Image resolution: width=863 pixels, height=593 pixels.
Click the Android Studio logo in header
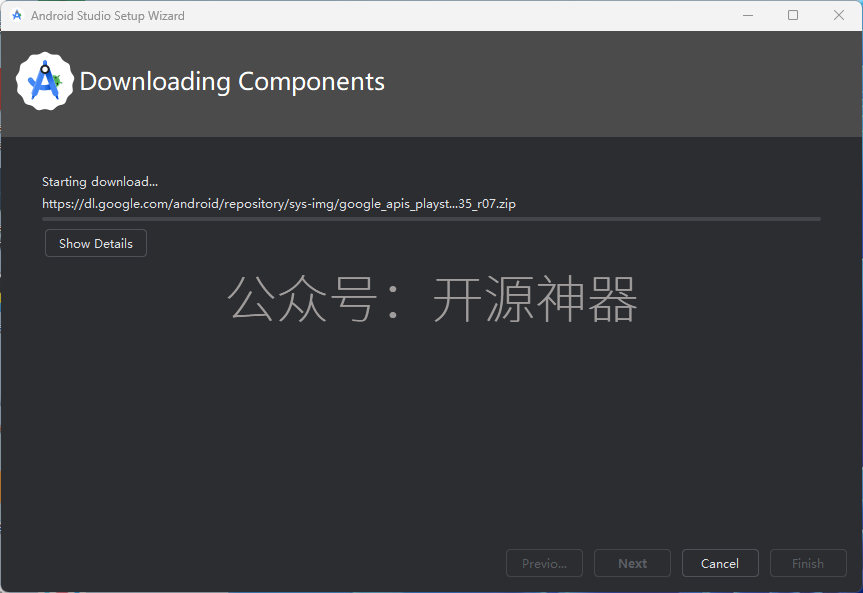pos(45,81)
